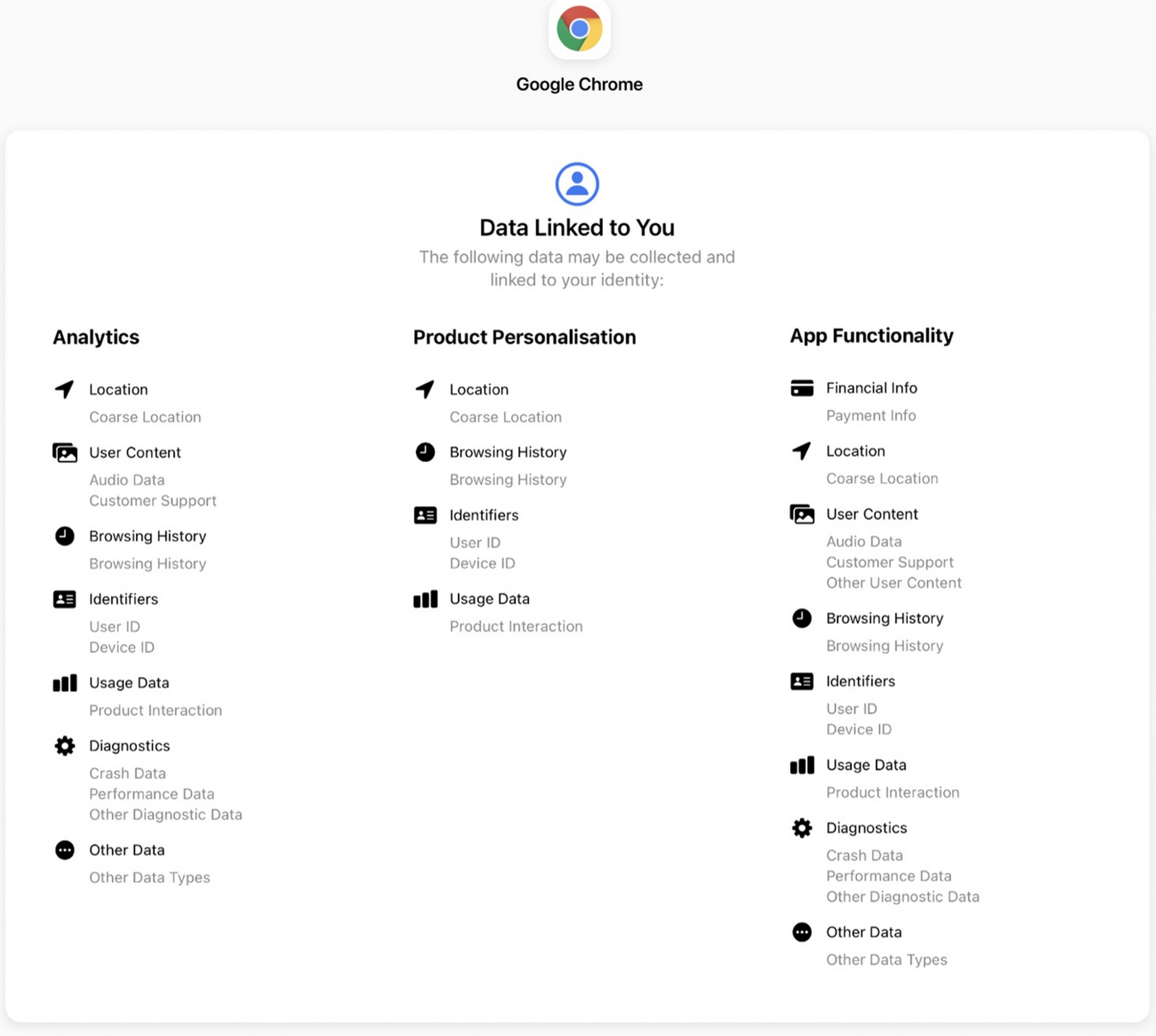The height and width of the screenshot is (1036, 1156).
Task: Click the Usage Data bars icon under App Functionality
Action: 802,765
